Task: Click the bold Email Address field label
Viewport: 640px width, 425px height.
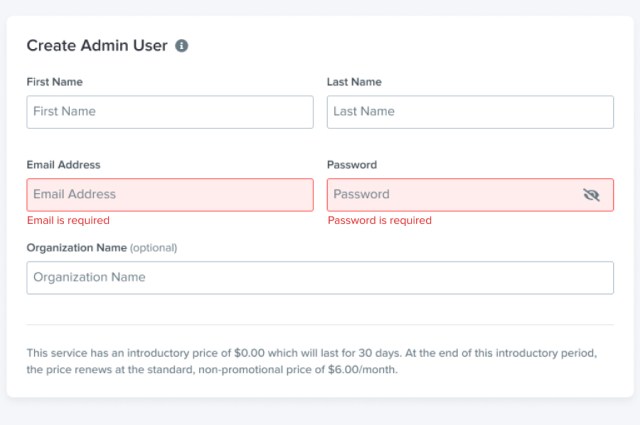Action: pyautogui.click(x=64, y=165)
